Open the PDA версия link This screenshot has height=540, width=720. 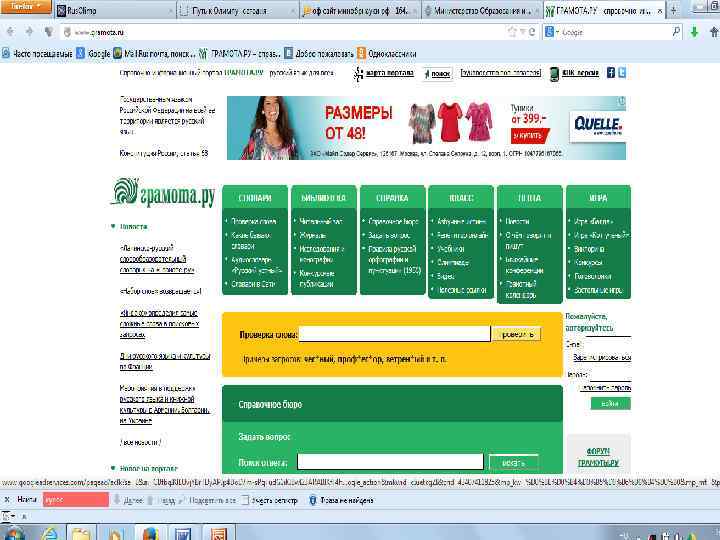point(580,73)
